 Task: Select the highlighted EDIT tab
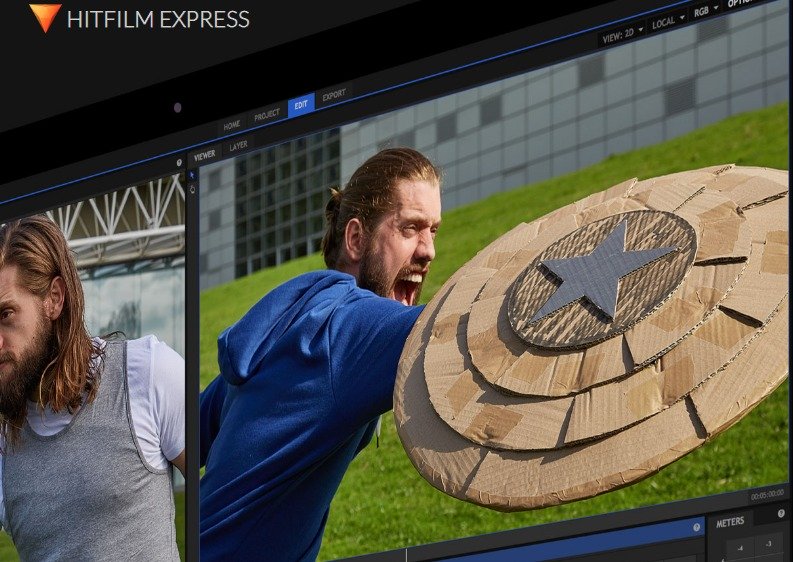[301, 105]
